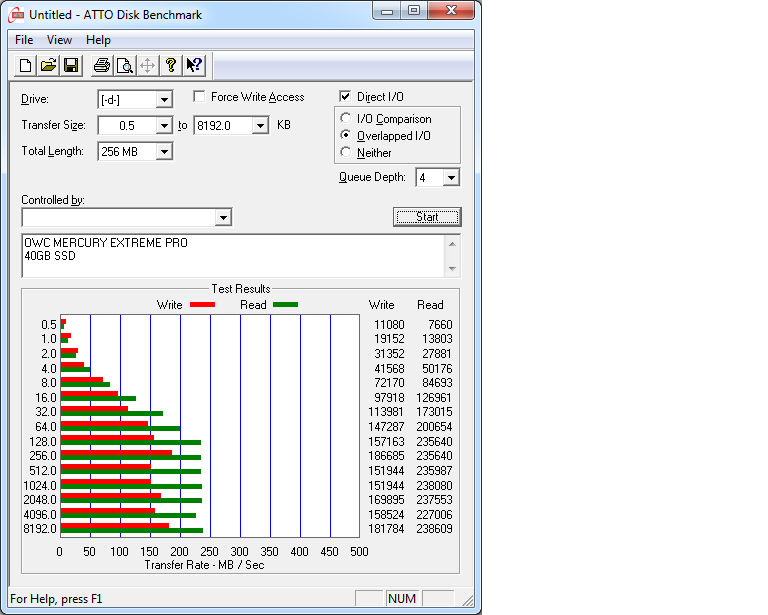The width and height of the screenshot is (768, 615).
Task: Click the 256.0 write value 186685
Action: pyautogui.click(x=386, y=456)
